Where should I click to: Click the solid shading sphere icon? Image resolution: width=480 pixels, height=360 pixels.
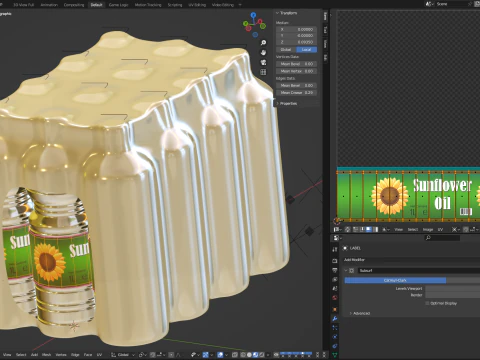pos(249,355)
